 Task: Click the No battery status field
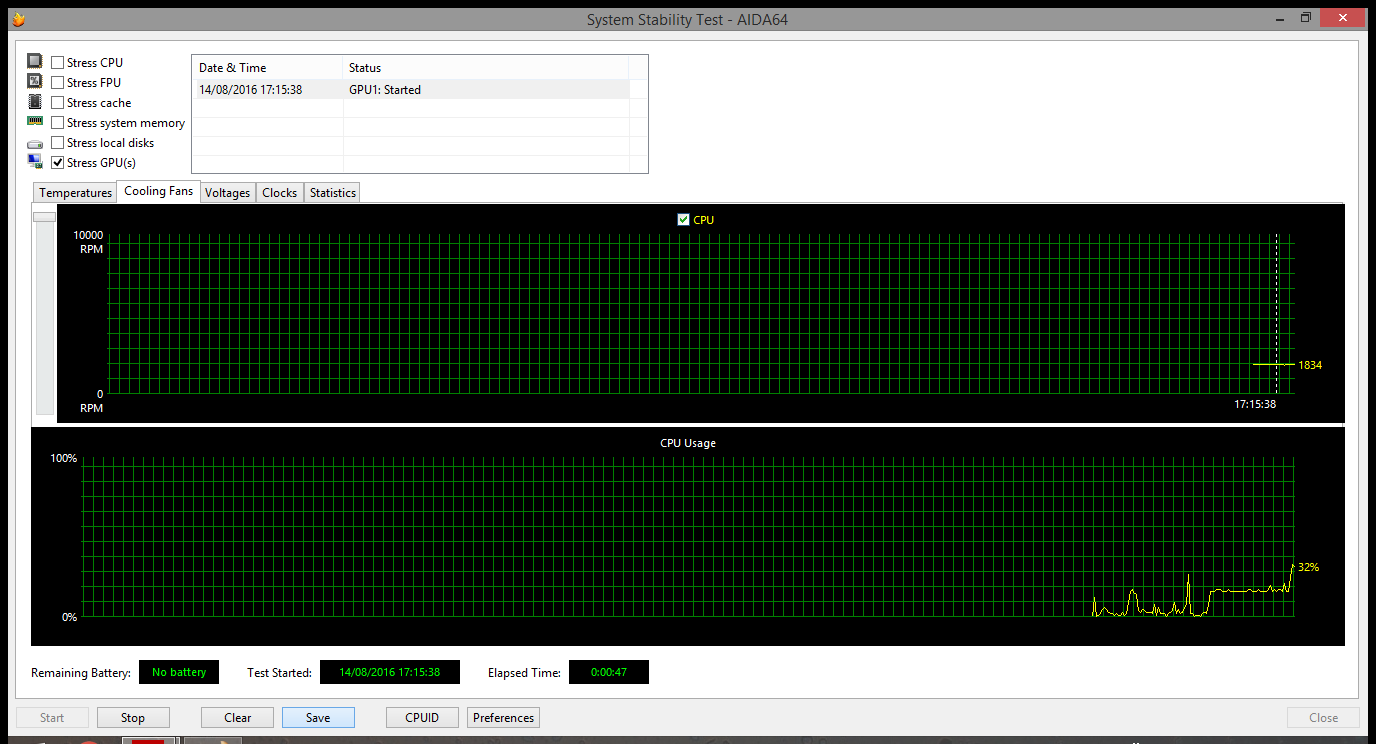(179, 672)
